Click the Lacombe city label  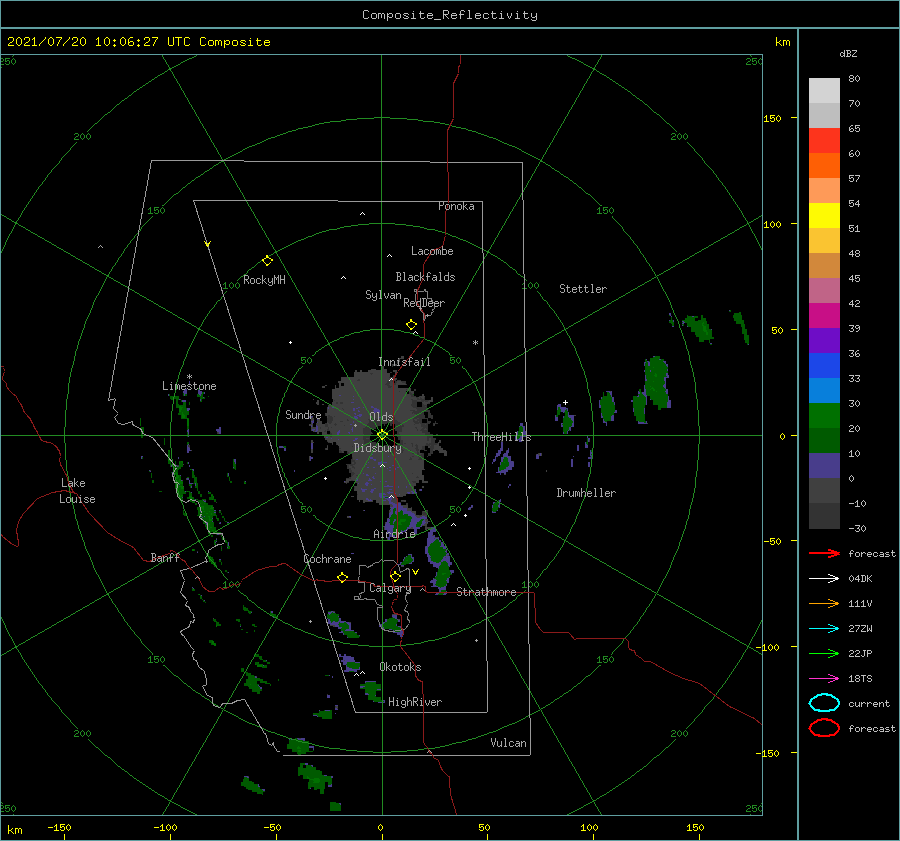[432, 251]
